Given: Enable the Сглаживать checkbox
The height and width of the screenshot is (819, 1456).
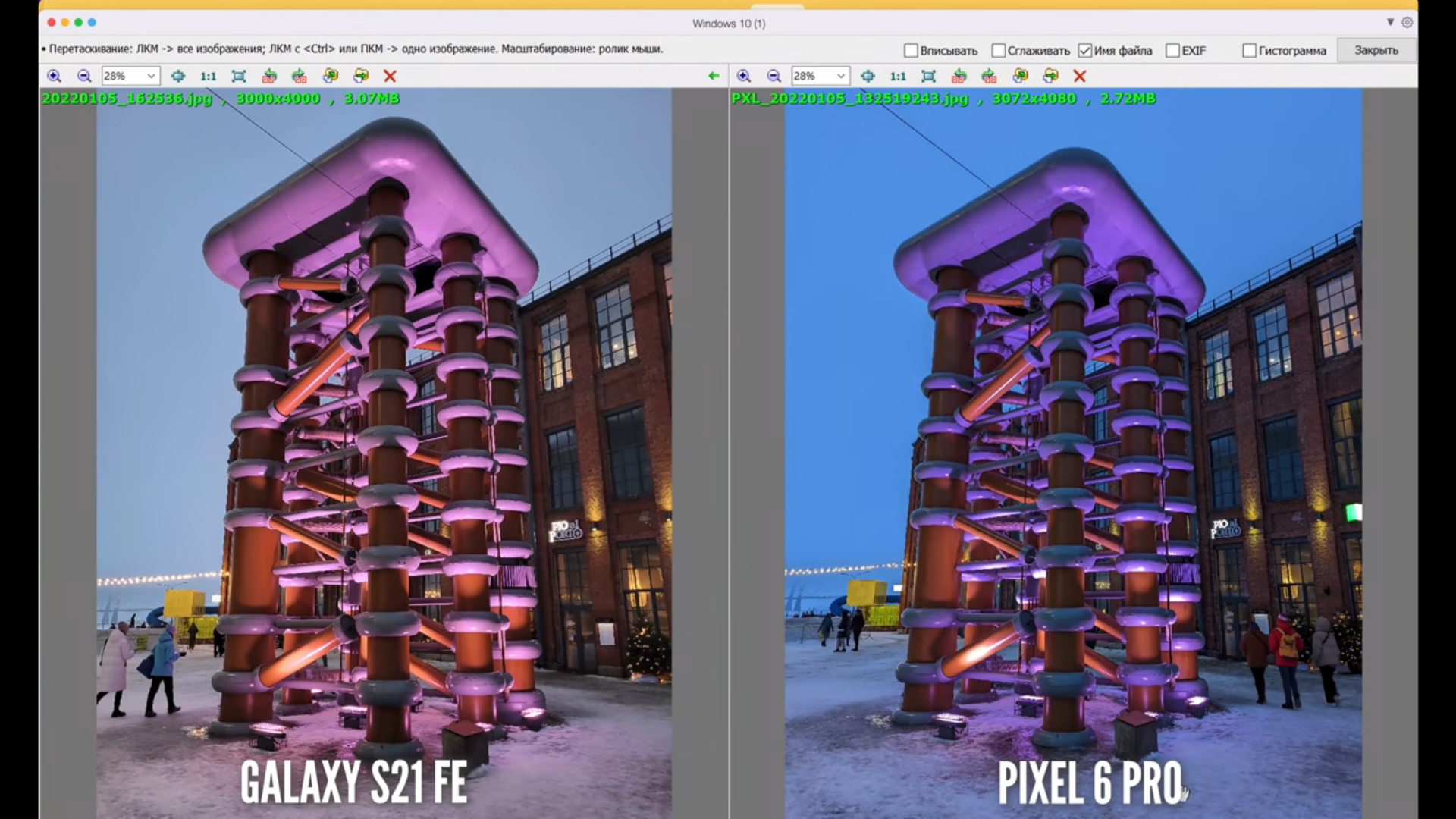Looking at the screenshot, I should (x=999, y=51).
